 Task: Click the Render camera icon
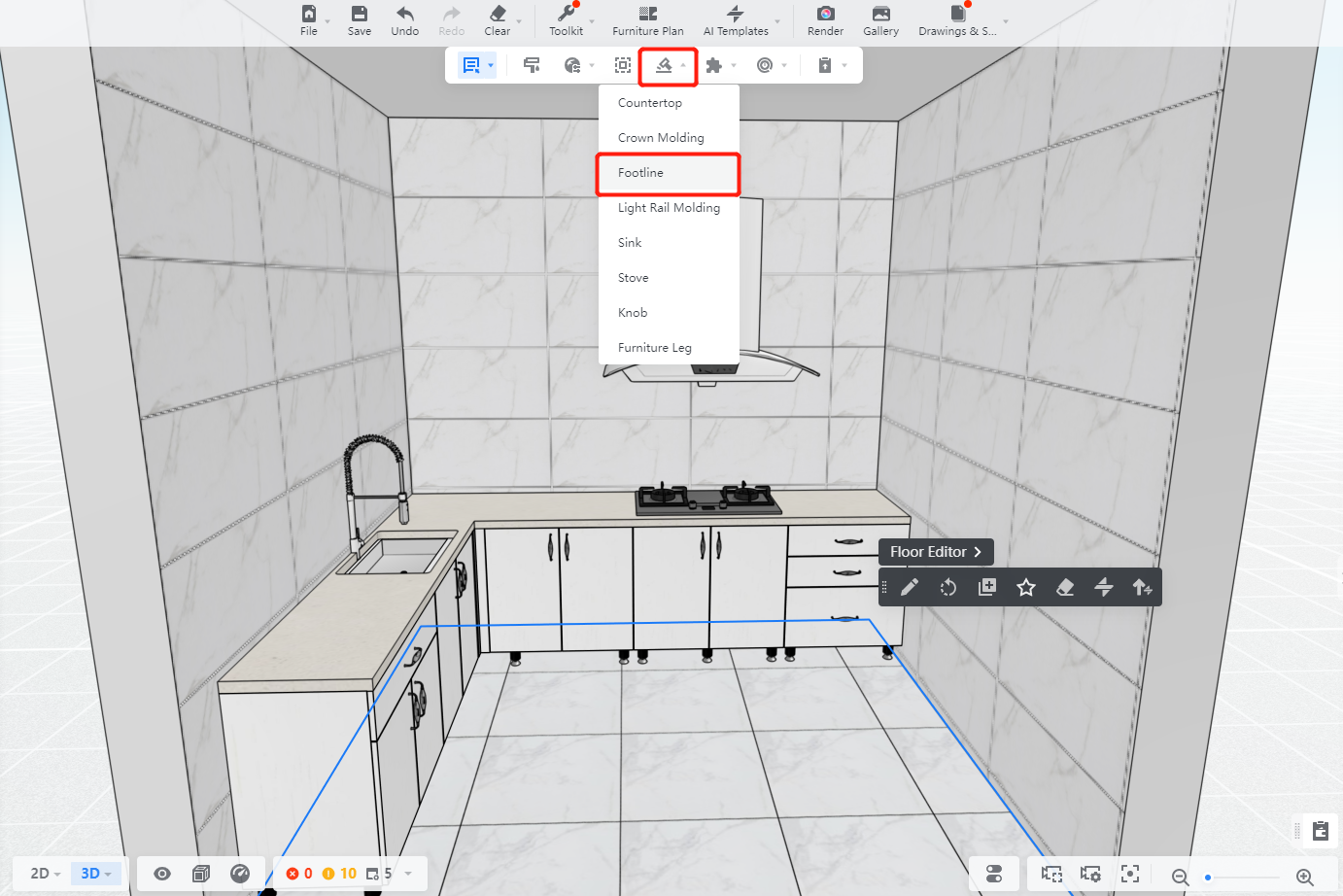click(x=825, y=14)
